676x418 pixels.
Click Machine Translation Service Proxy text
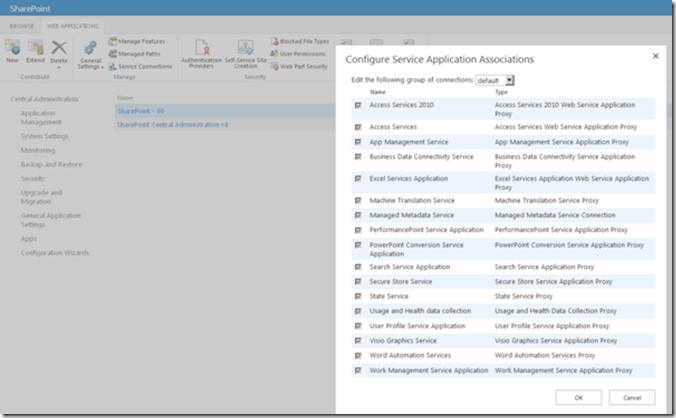[x=547, y=200]
